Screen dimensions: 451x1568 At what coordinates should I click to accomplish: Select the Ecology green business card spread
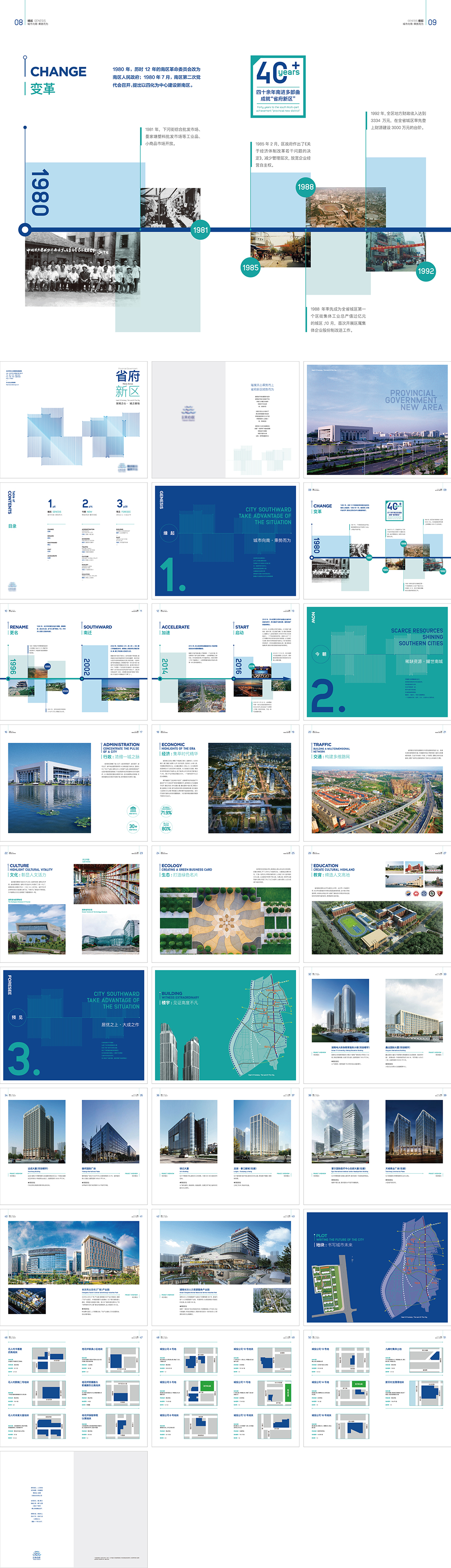225,904
